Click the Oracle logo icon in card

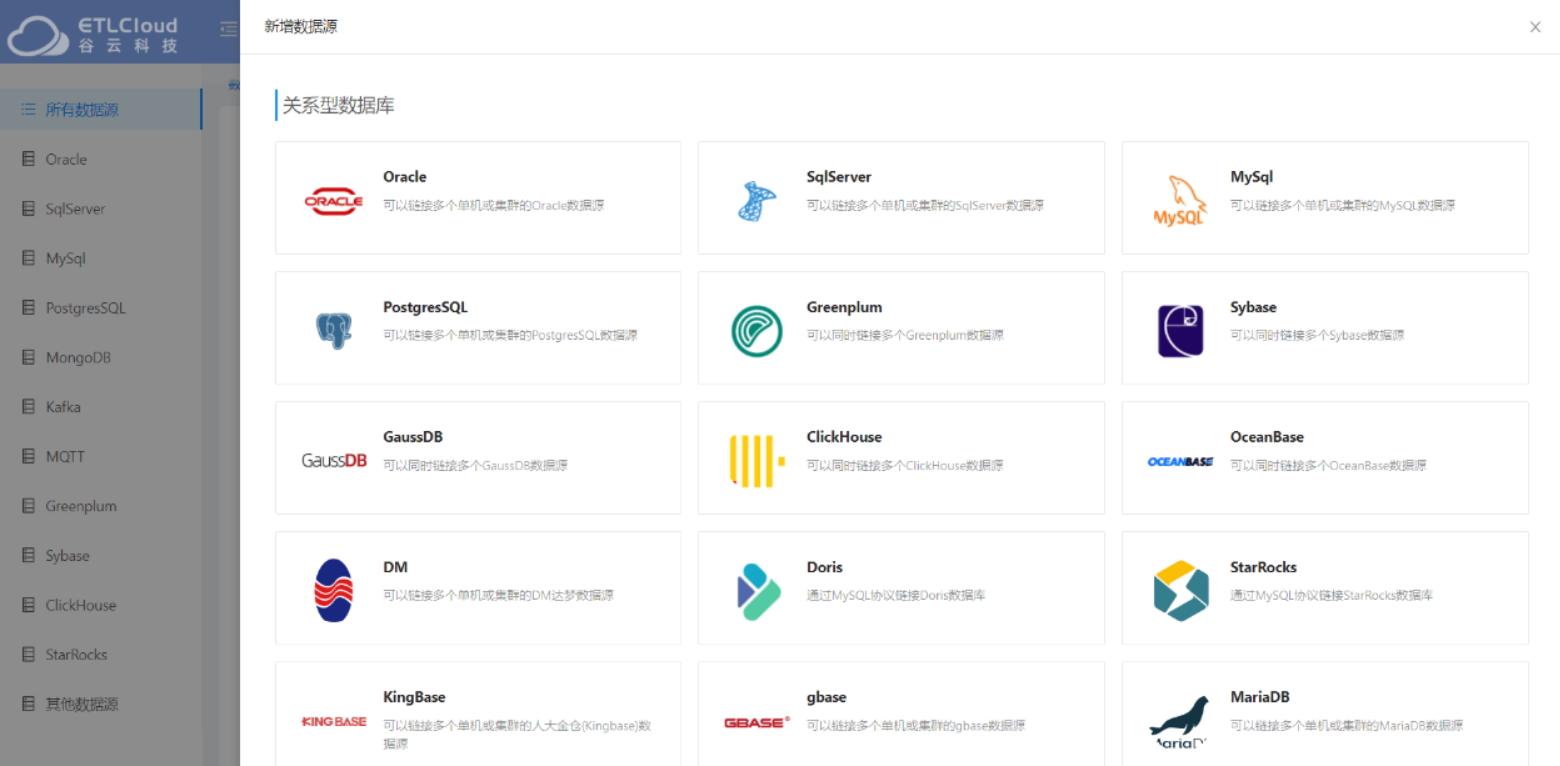click(334, 201)
